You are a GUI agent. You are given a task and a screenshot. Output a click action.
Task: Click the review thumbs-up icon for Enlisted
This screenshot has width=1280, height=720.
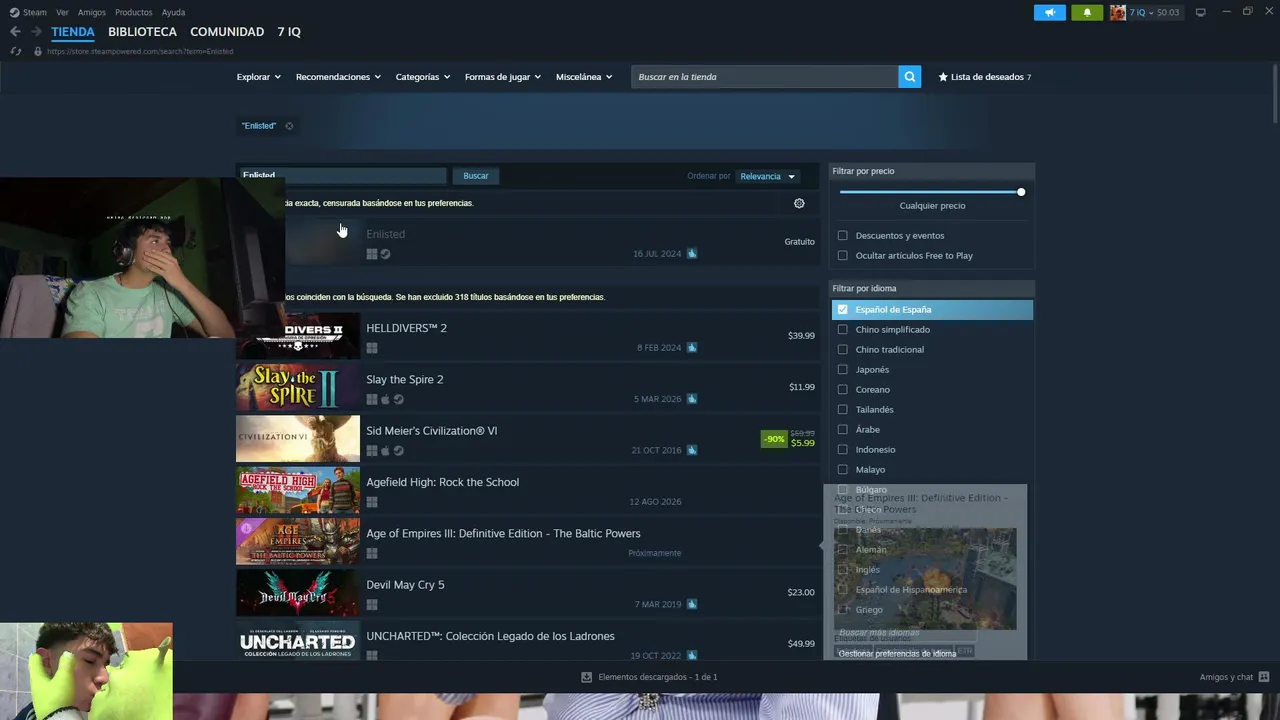coord(692,254)
